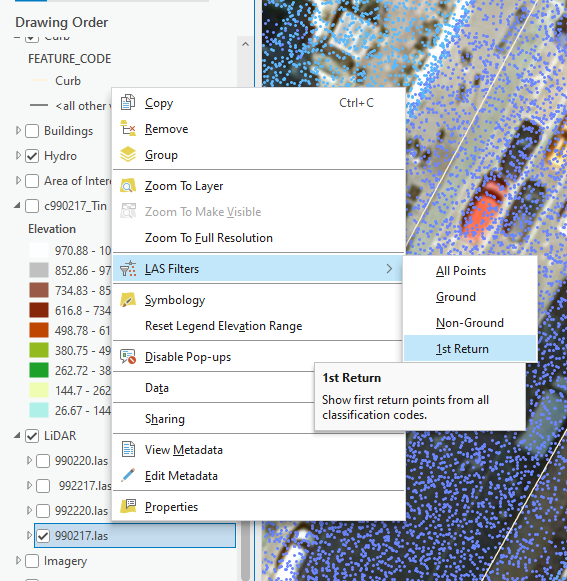This screenshot has width=567, height=581.
Task: Expand the 992220.las layer
Action: [x=29, y=510]
